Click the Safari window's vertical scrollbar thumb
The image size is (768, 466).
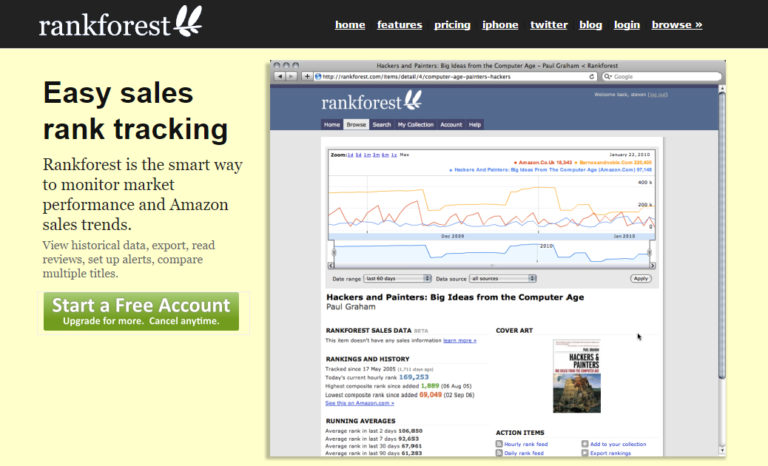click(x=721, y=235)
